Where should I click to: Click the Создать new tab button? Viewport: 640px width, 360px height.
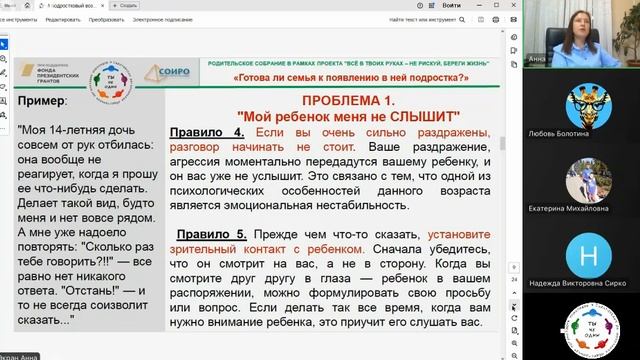[125, 6]
